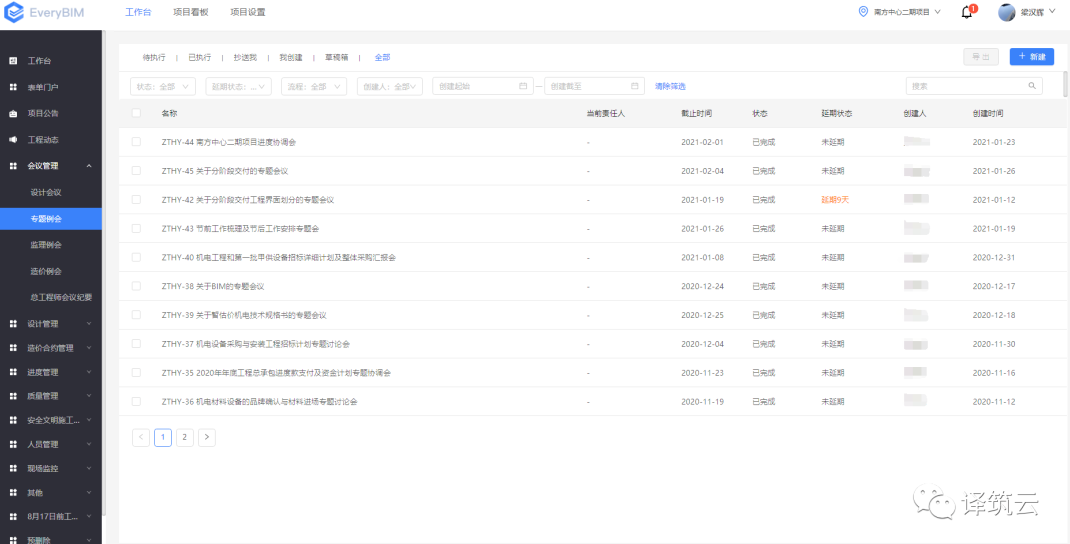The height and width of the screenshot is (544, 1070).
Task: Click the 表单门户 sidebar icon
Action: 13,87
